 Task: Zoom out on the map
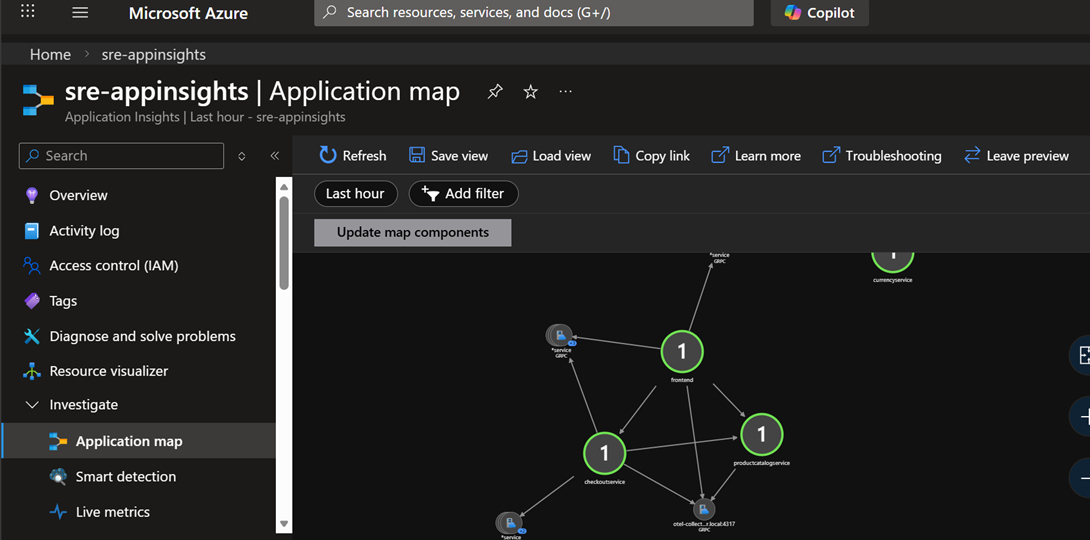click(1081, 478)
